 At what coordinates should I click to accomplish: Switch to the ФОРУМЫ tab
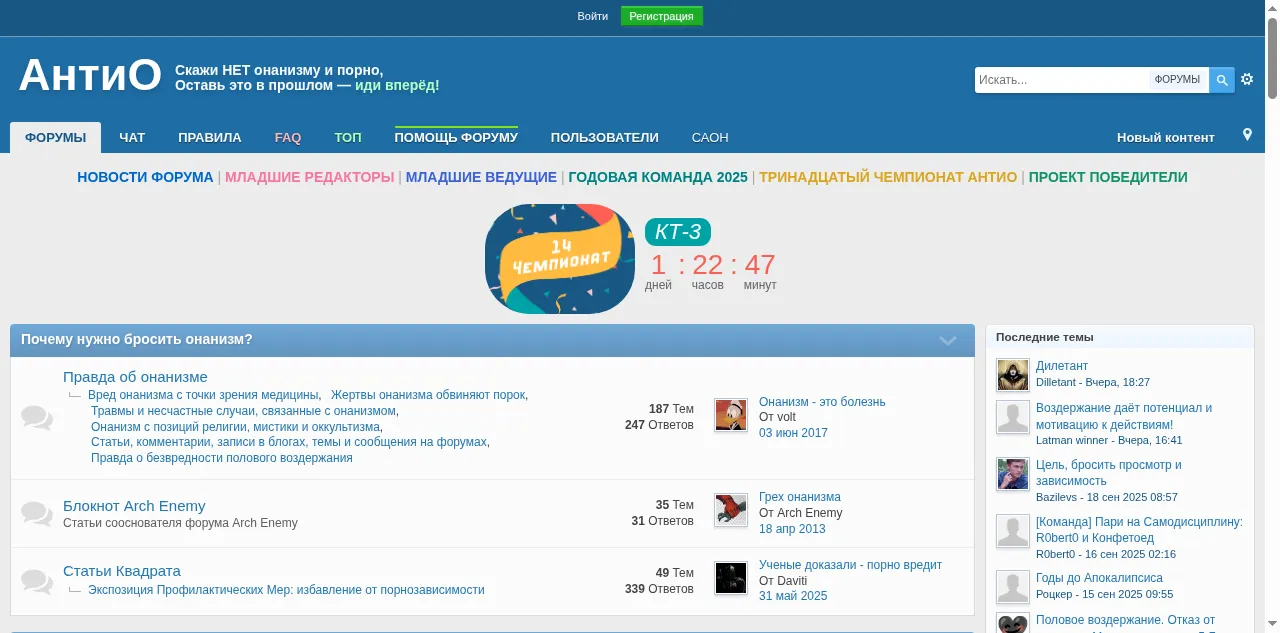[x=56, y=138]
